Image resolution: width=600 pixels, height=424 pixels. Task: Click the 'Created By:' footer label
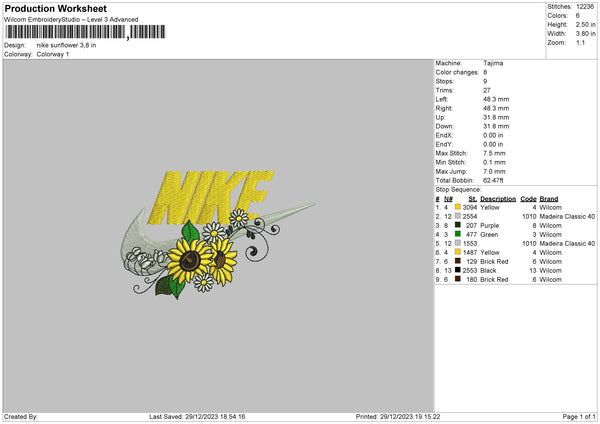(21, 417)
